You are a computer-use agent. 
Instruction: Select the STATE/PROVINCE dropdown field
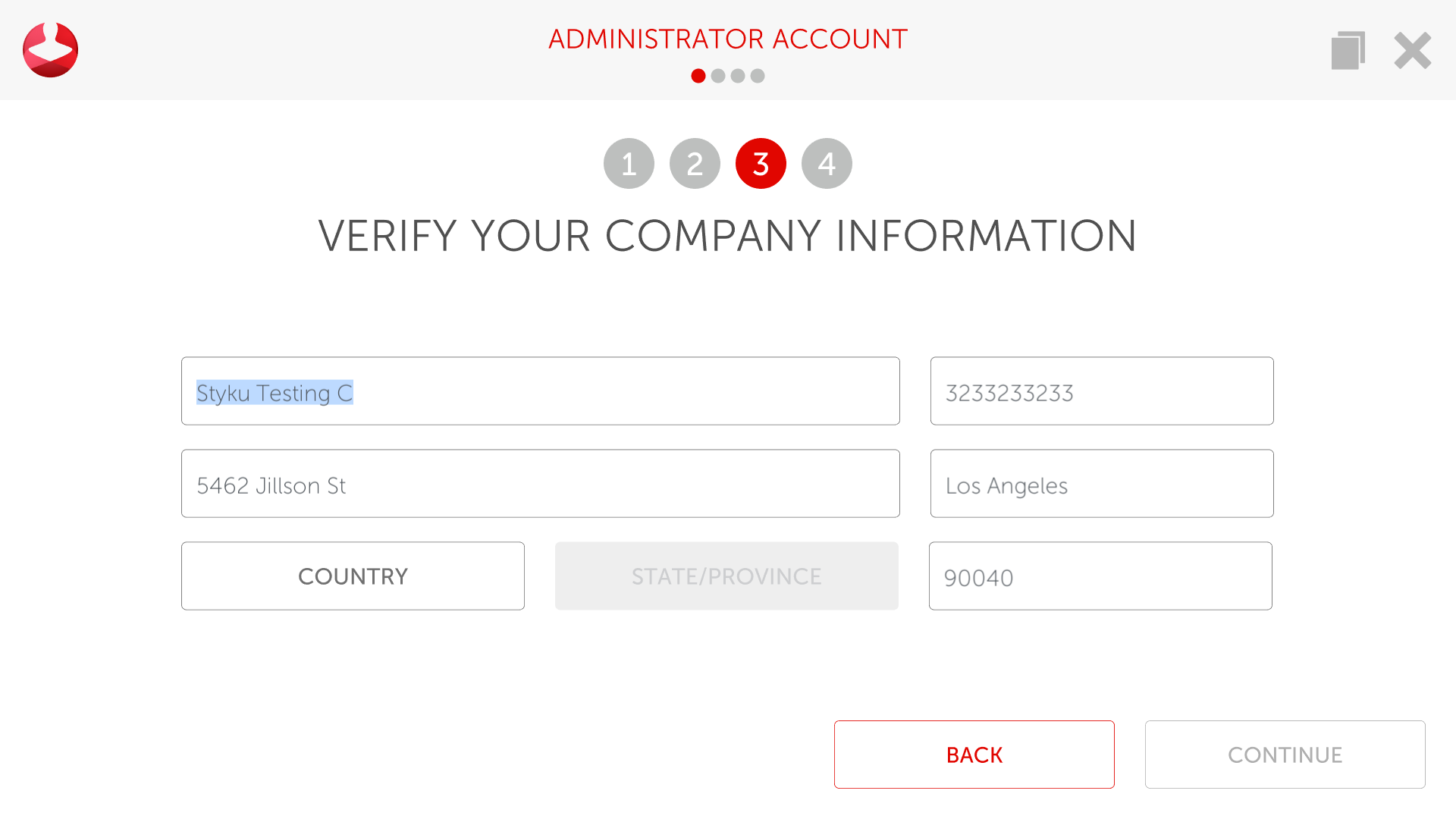pos(727,575)
